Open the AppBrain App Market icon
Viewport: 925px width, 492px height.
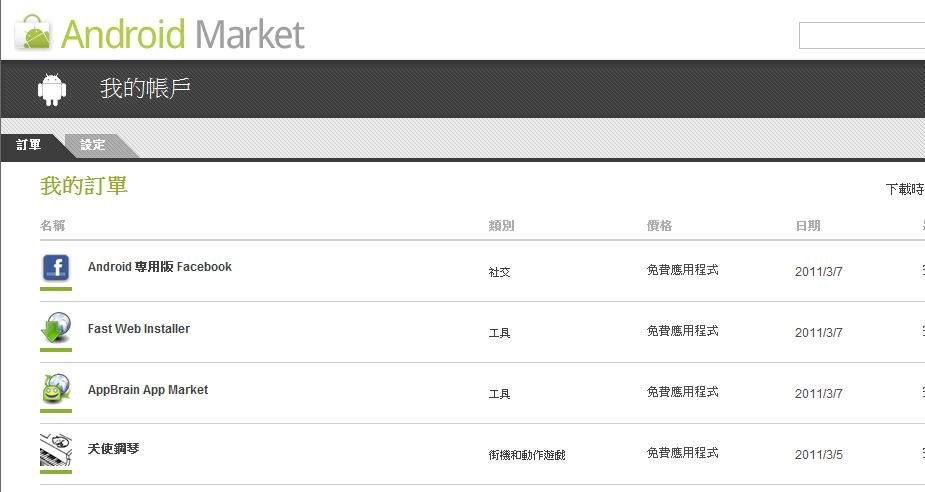pos(56,389)
